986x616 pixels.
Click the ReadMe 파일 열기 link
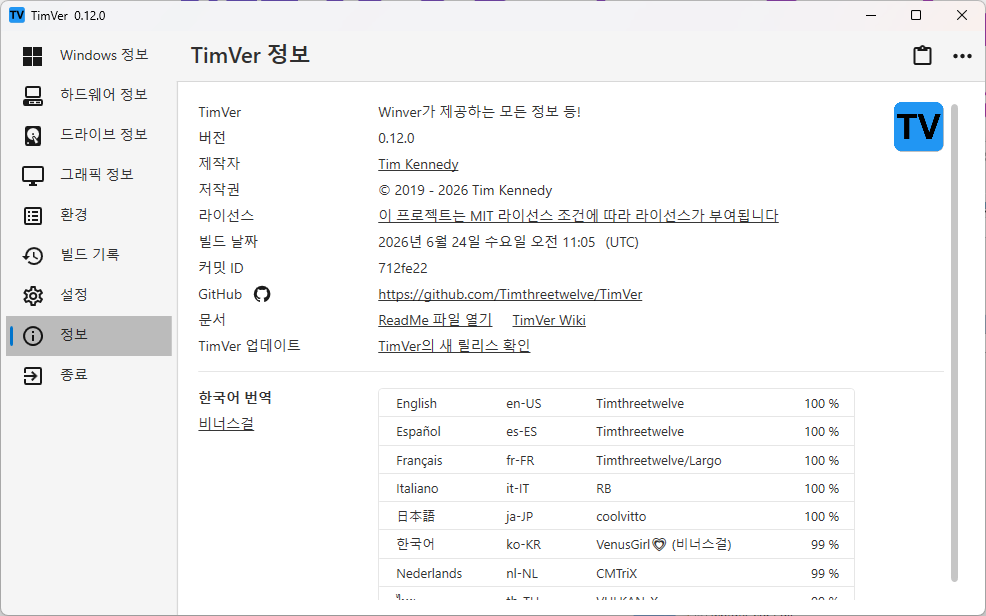(x=435, y=320)
